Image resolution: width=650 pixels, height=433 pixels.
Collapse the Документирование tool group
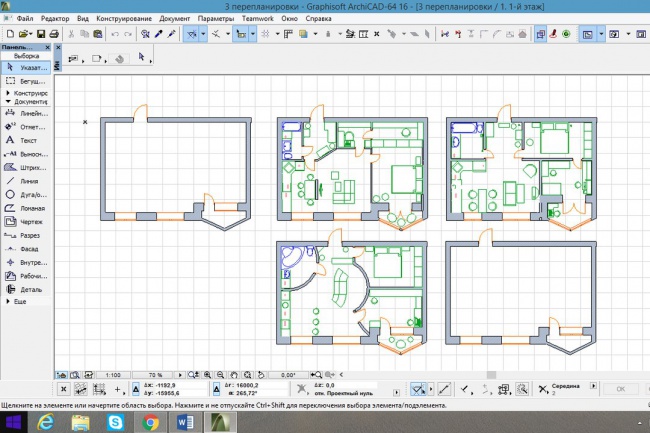click(27, 102)
